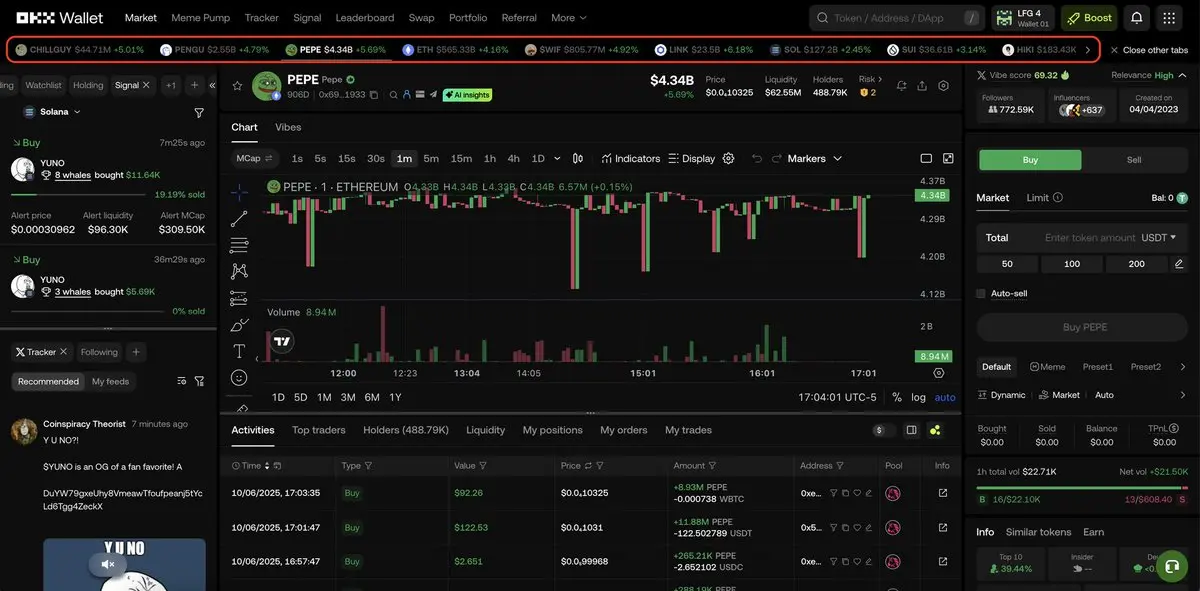Open the emoji sticker tool
This screenshot has height=591, width=1200.
(239, 378)
